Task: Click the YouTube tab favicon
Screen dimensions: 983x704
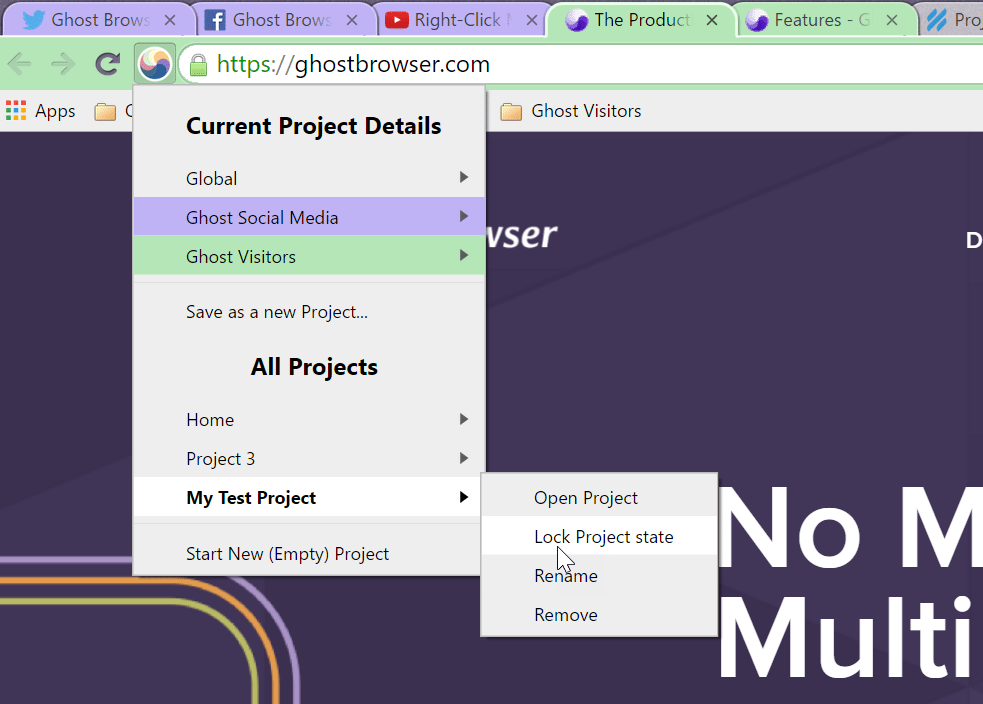Action: 396,21
